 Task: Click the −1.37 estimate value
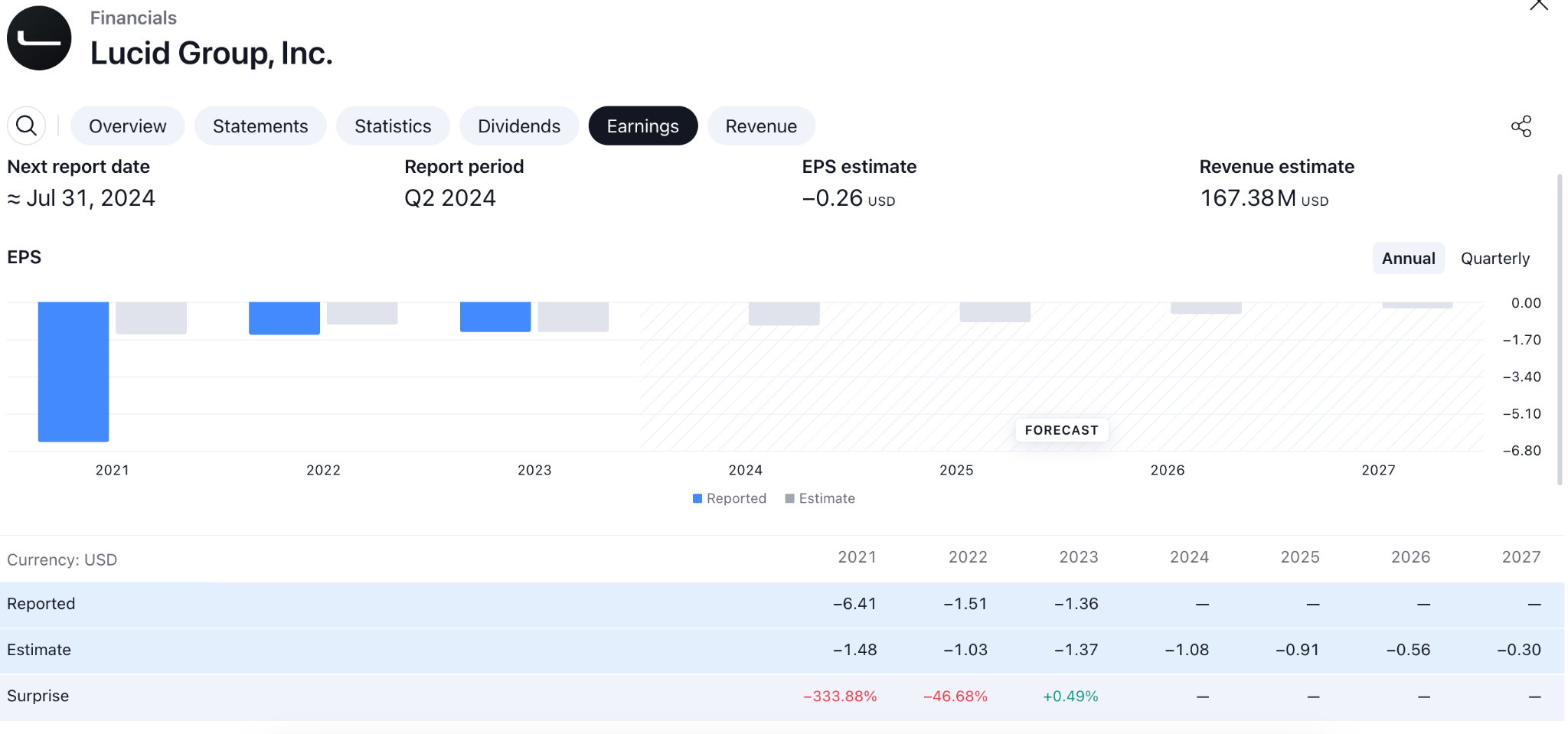[x=1076, y=650]
